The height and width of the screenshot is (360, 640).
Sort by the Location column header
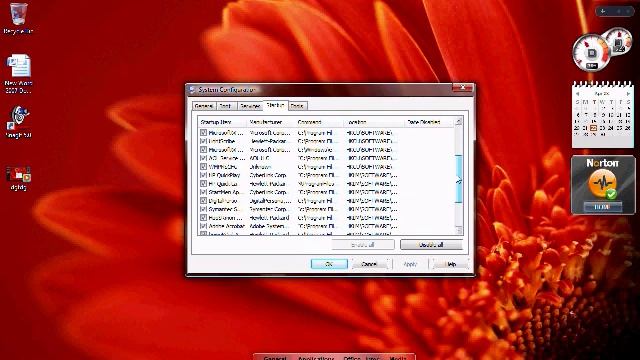pos(374,122)
